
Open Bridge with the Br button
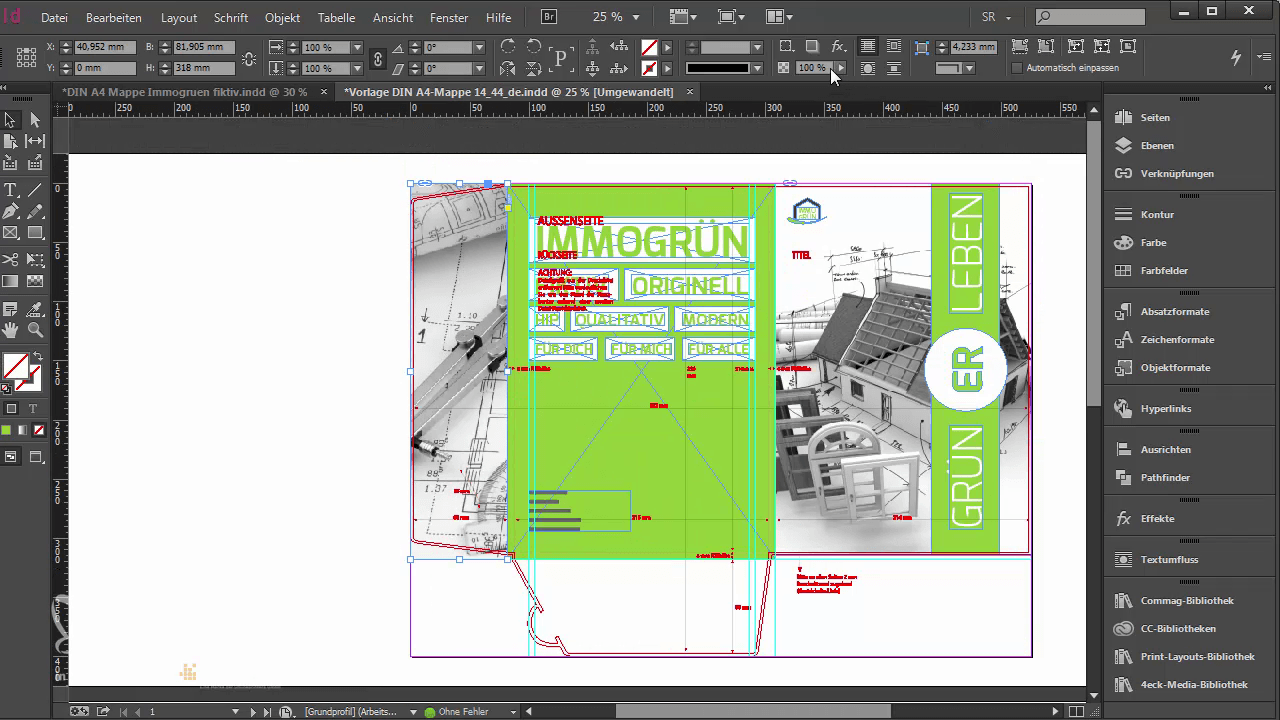[550, 17]
